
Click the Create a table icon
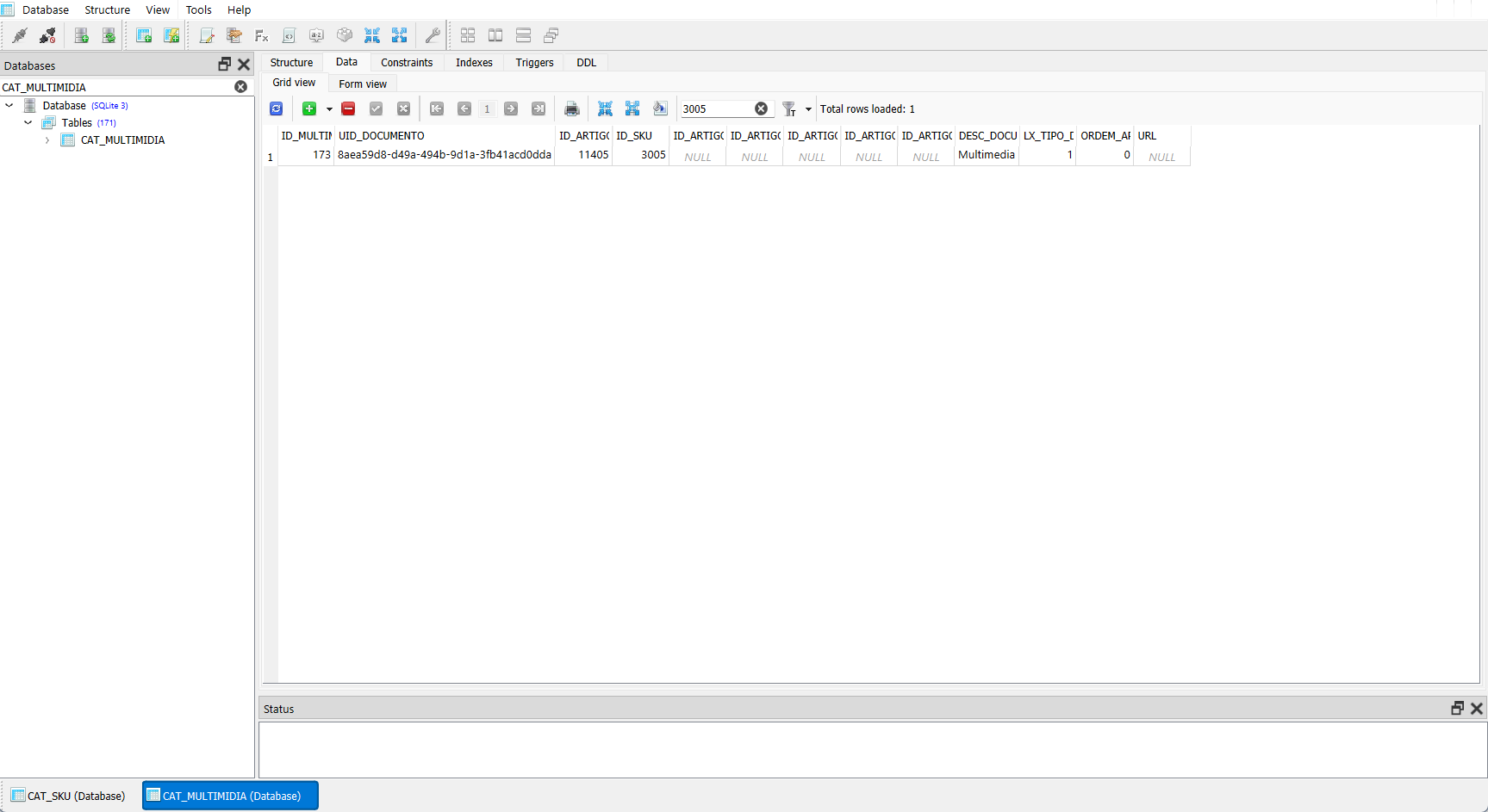click(144, 35)
